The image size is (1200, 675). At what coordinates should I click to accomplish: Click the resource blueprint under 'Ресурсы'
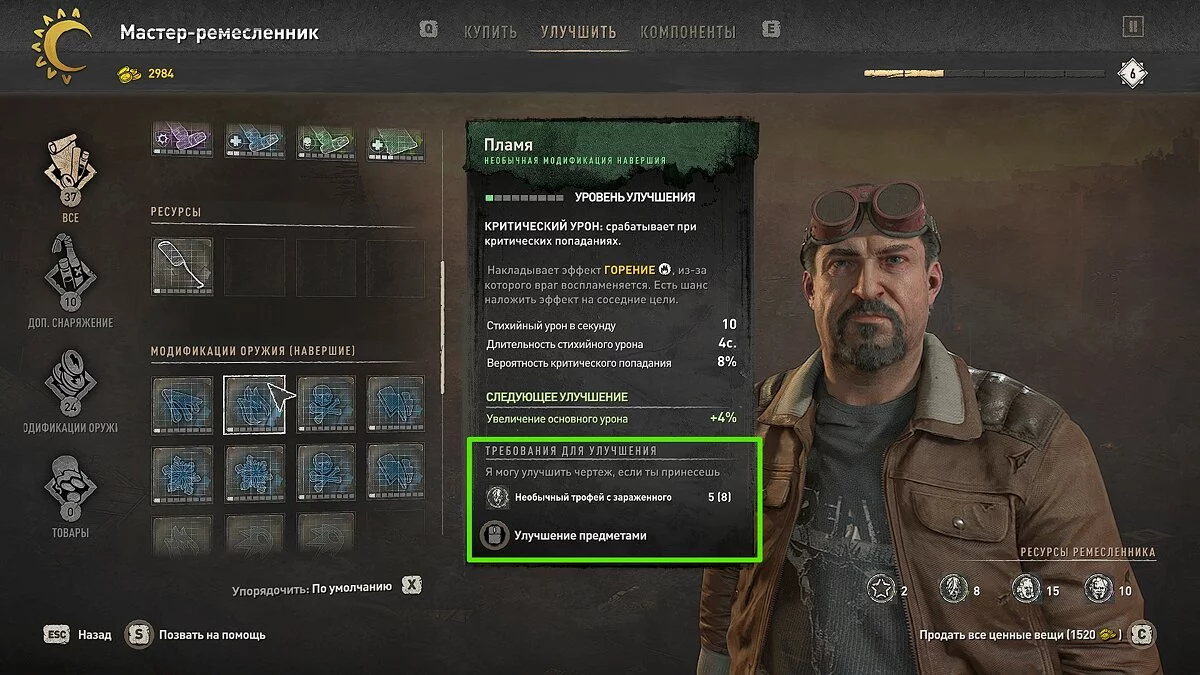pos(182,266)
